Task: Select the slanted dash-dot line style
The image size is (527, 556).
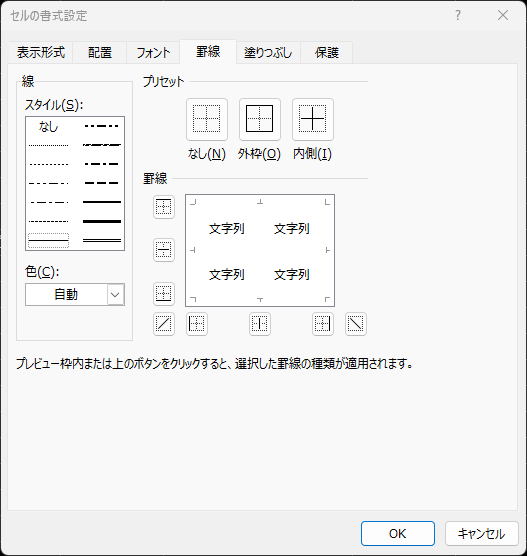Action: tap(102, 145)
